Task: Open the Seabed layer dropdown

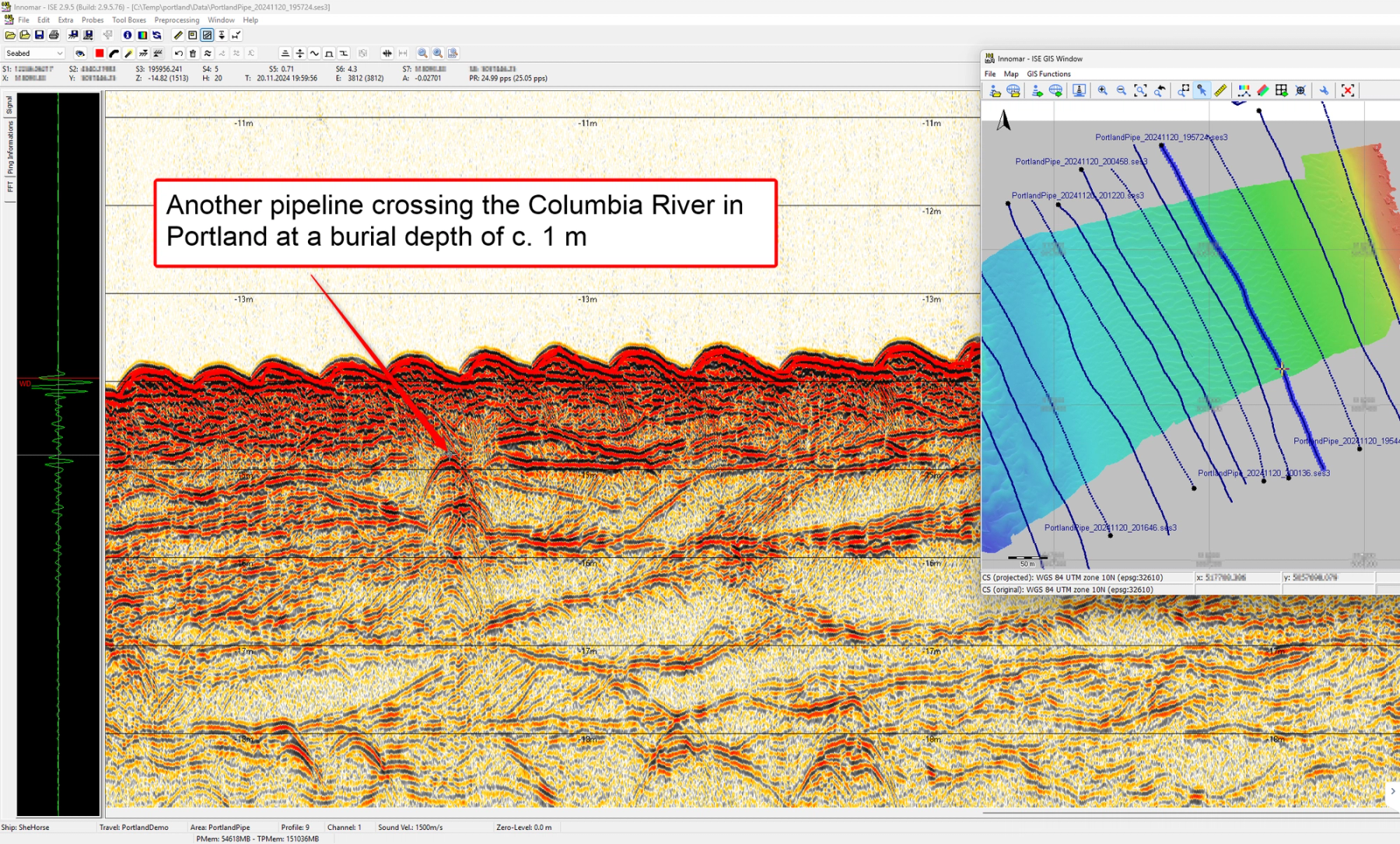Action: click(34, 53)
